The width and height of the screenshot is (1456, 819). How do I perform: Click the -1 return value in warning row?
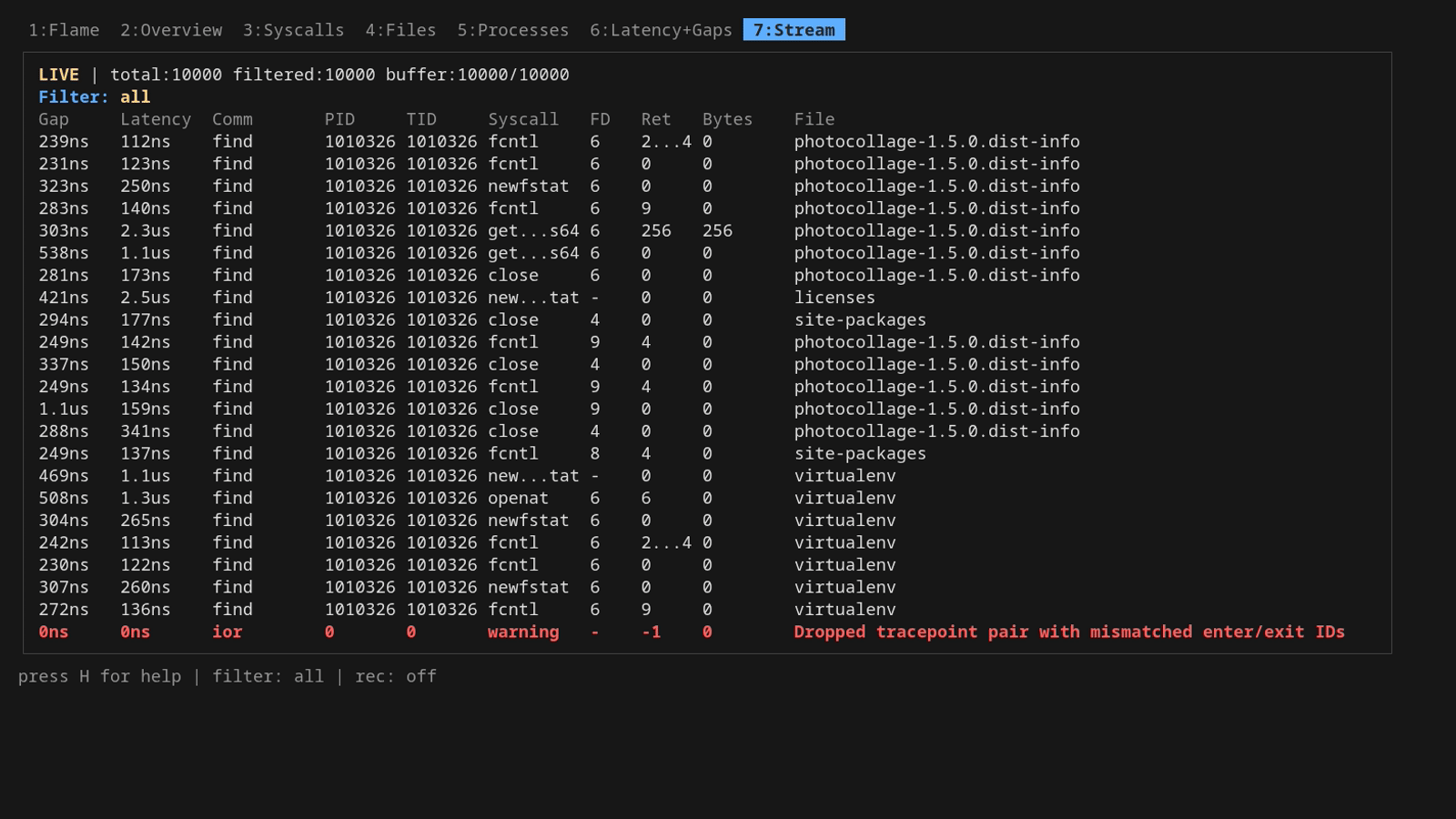coord(651,632)
